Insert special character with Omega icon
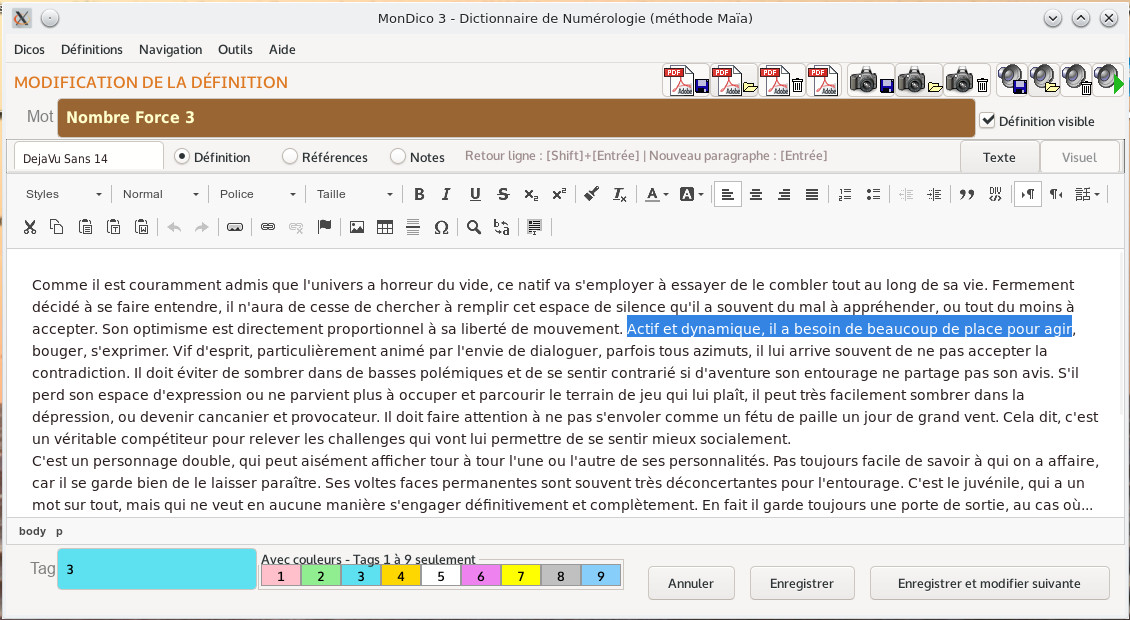Screen dimensions: 1130x620 (441, 227)
